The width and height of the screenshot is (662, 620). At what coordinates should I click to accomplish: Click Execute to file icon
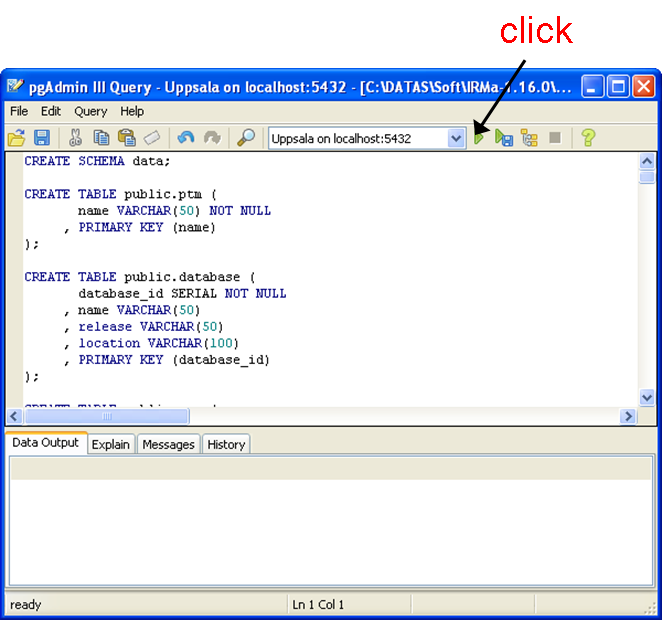point(504,138)
